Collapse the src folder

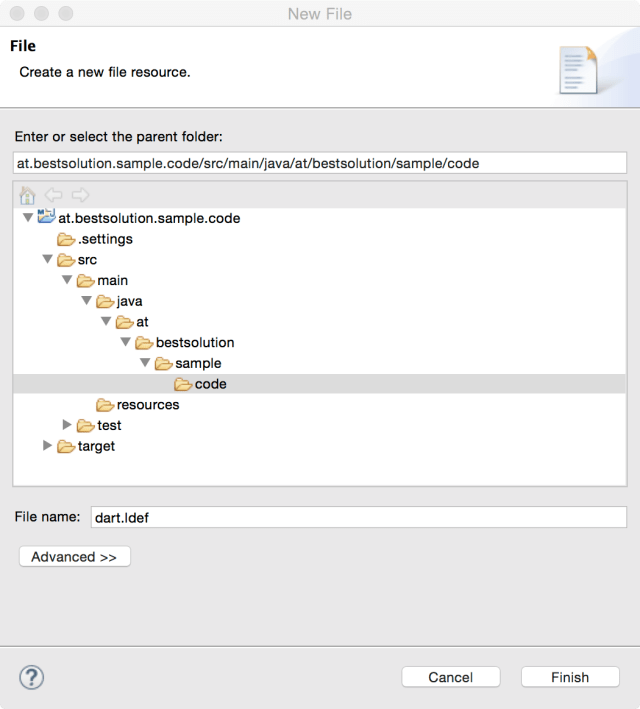(47, 260)
